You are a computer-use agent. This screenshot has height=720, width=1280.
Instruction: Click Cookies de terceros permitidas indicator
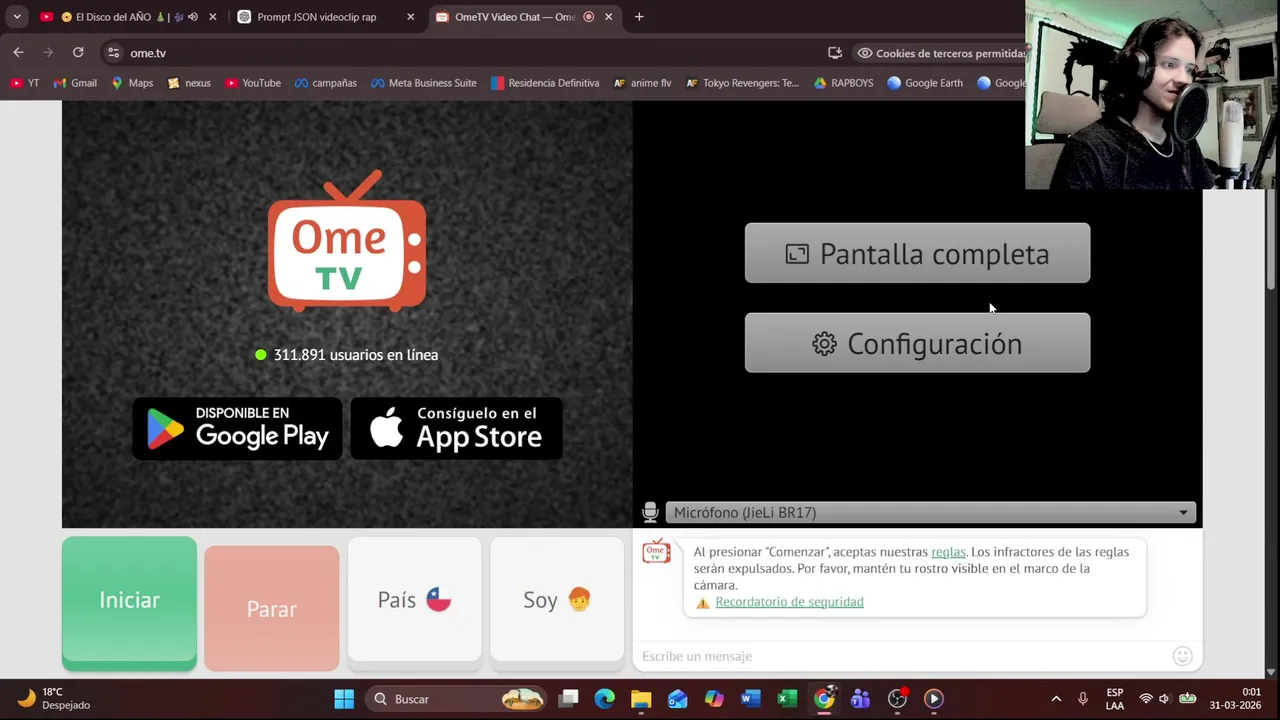(x=941, y=53)
